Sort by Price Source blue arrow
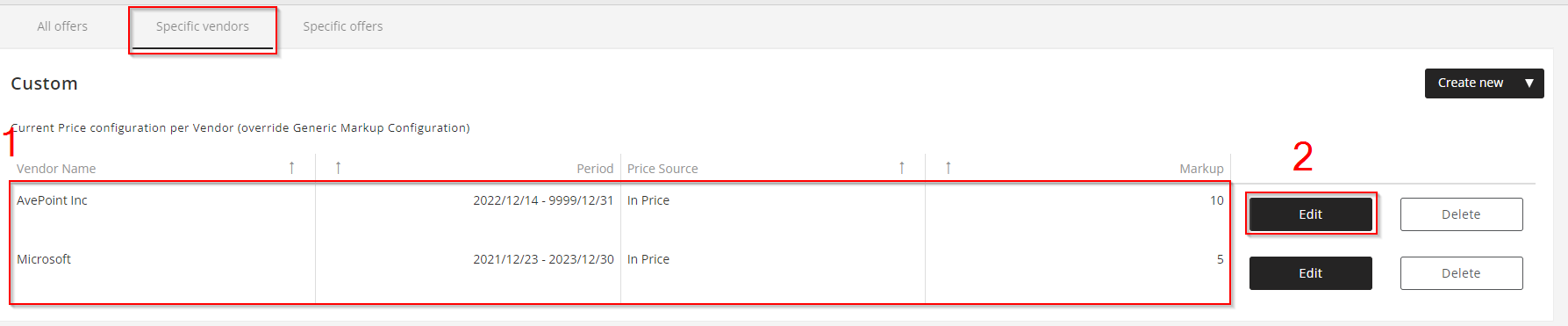 pyautogui.click(x=901, y=168)
